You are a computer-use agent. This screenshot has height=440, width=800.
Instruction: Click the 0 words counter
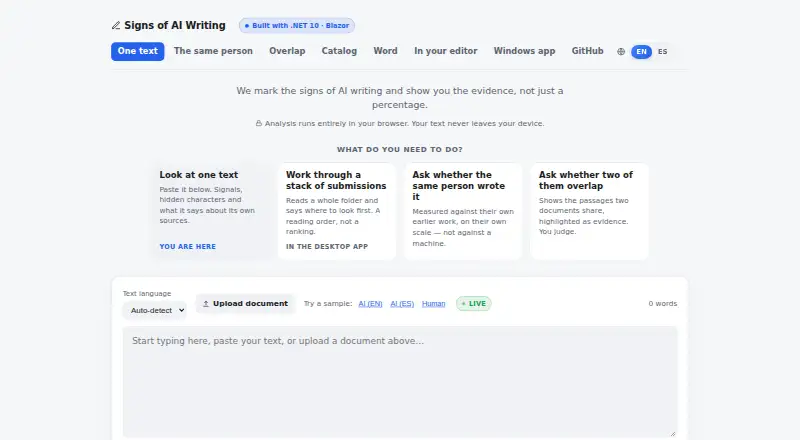(x=663, y=304)
